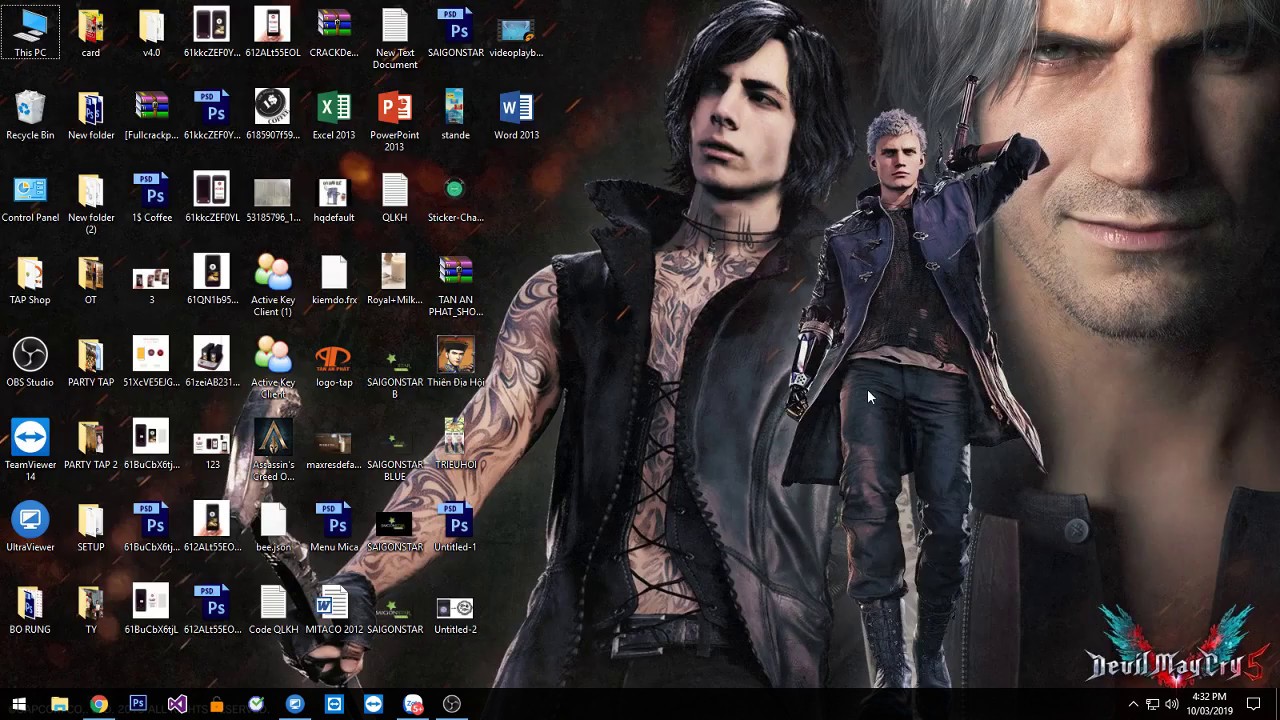The height and width of the screenshot is (720, 1280).
Task: Open File Explorer from the taskbar
Action: pyautogui.click(x=59, y=704)
